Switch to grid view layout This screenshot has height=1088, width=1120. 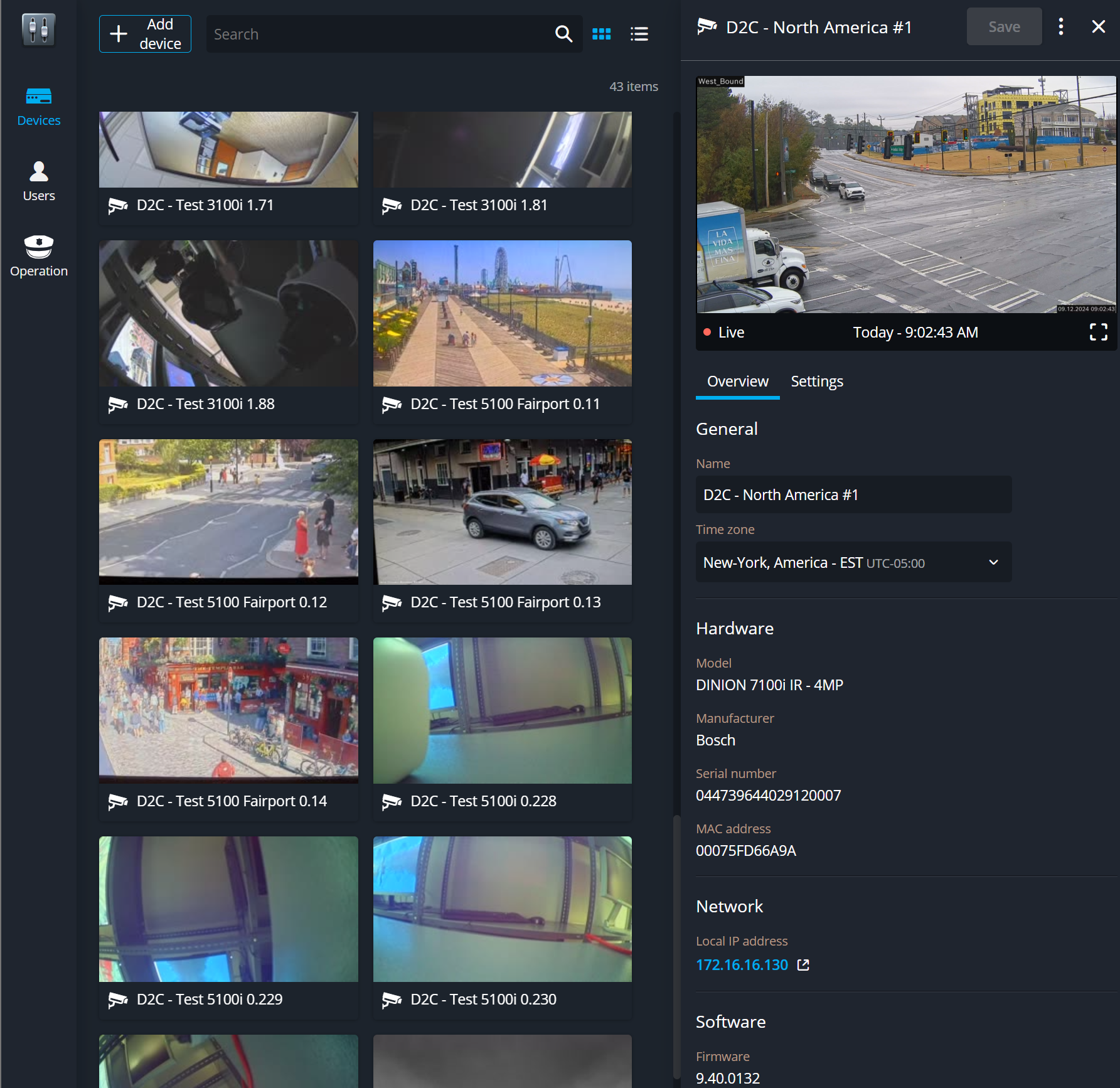(x=601, y=34)
